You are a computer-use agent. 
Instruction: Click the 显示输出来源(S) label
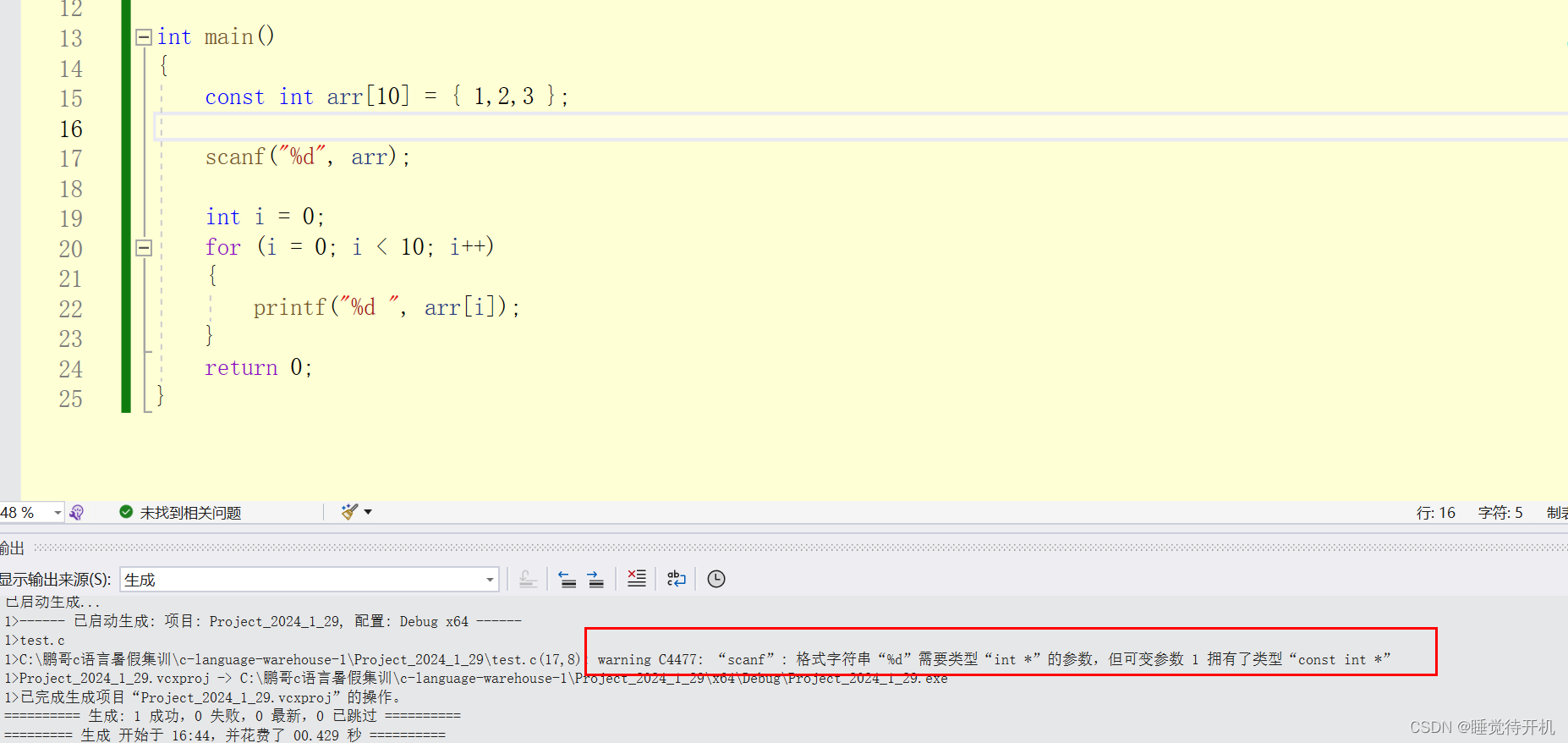55,580
